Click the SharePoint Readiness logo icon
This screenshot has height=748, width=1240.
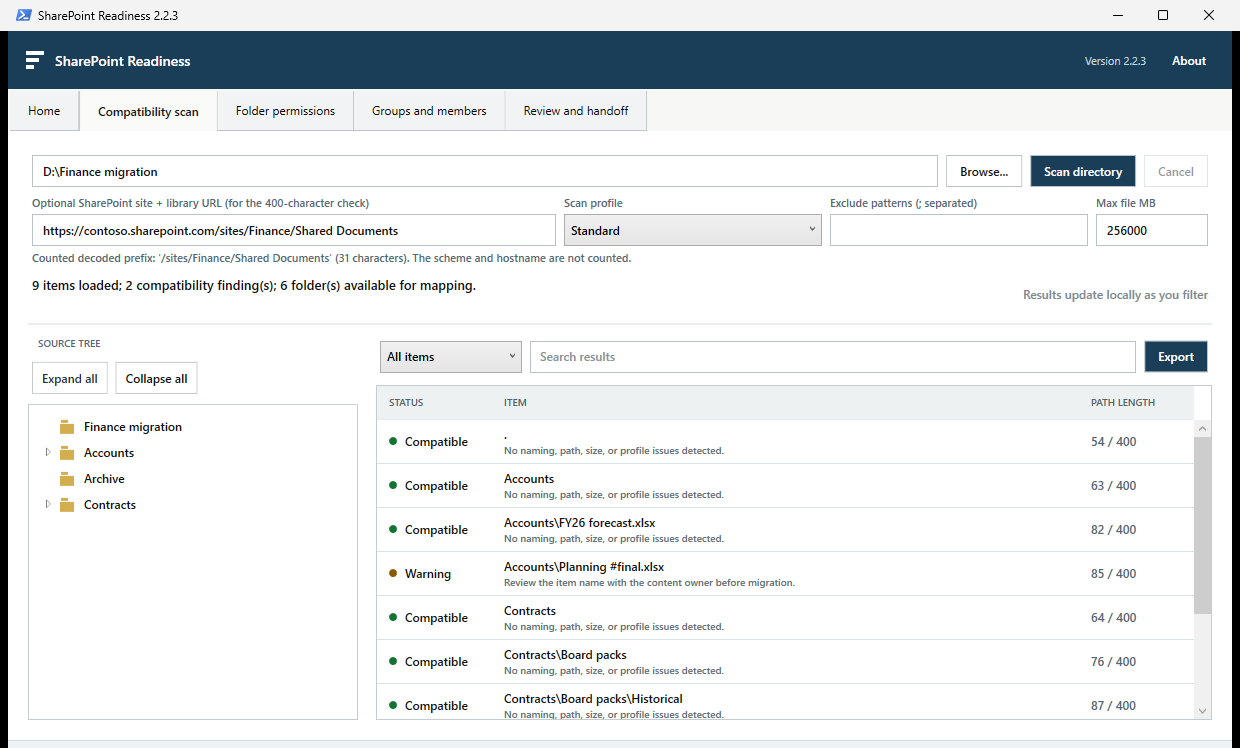(34, 60)
